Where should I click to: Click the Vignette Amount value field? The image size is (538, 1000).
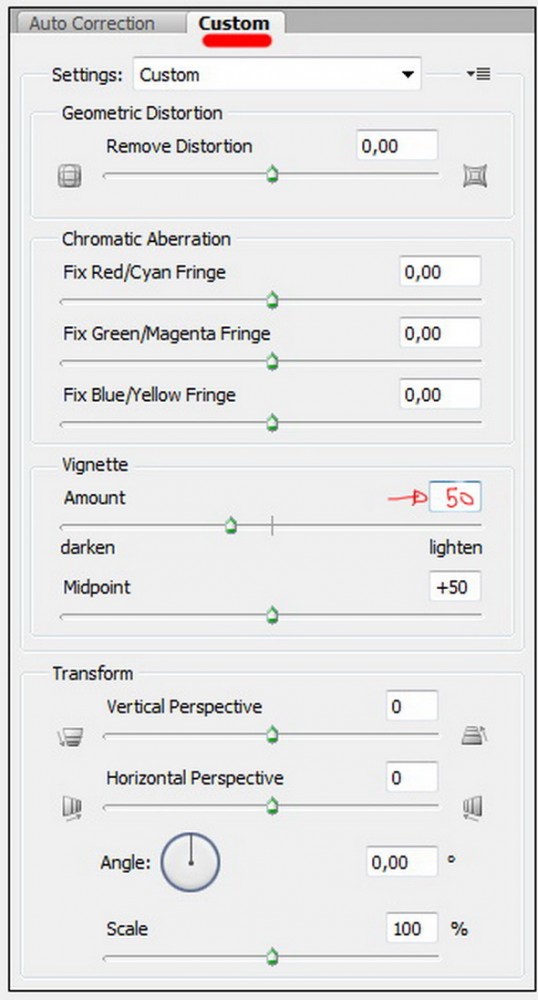(455, 497)
